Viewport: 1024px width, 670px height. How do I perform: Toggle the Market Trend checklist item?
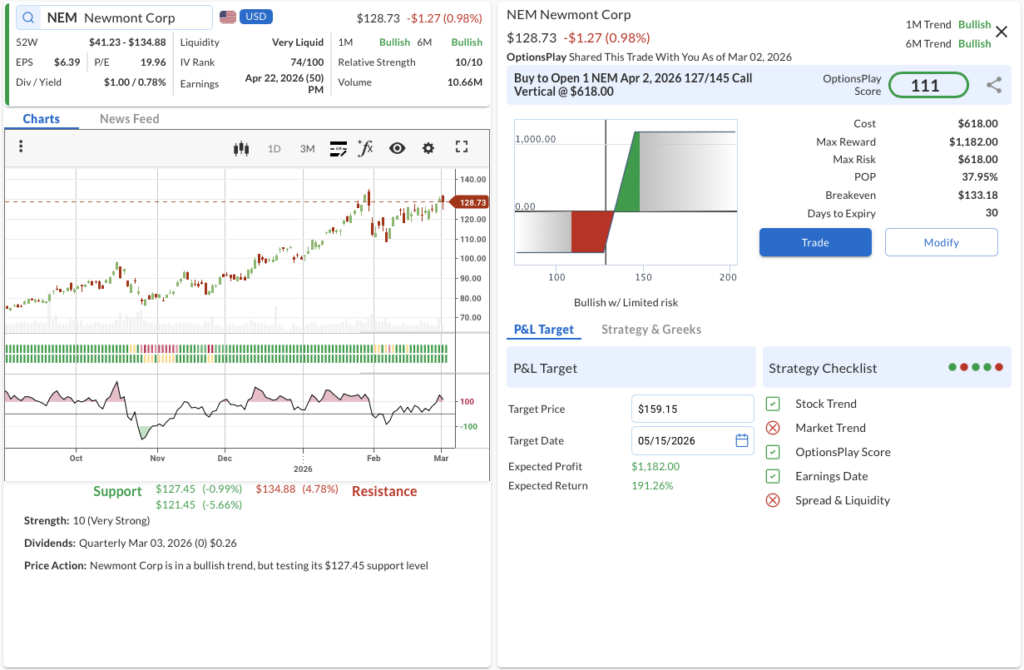point(772,428)
